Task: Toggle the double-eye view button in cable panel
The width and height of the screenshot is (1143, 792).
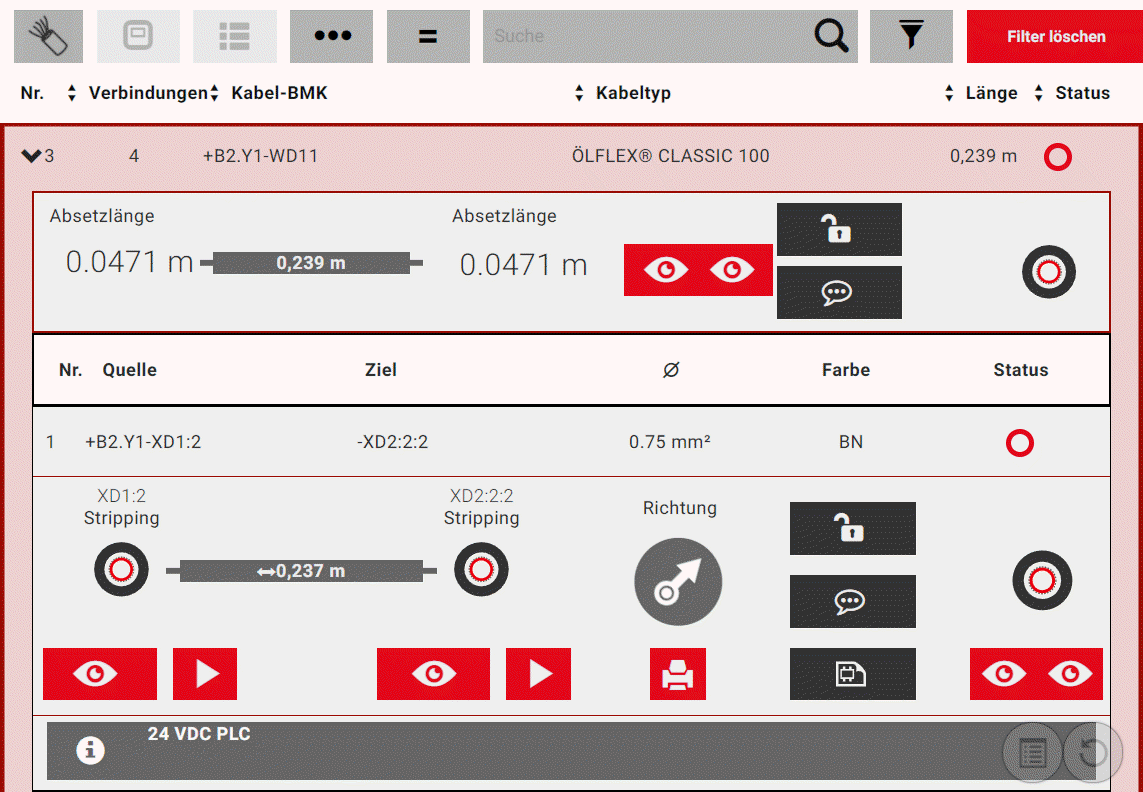Action: point(698,270)
